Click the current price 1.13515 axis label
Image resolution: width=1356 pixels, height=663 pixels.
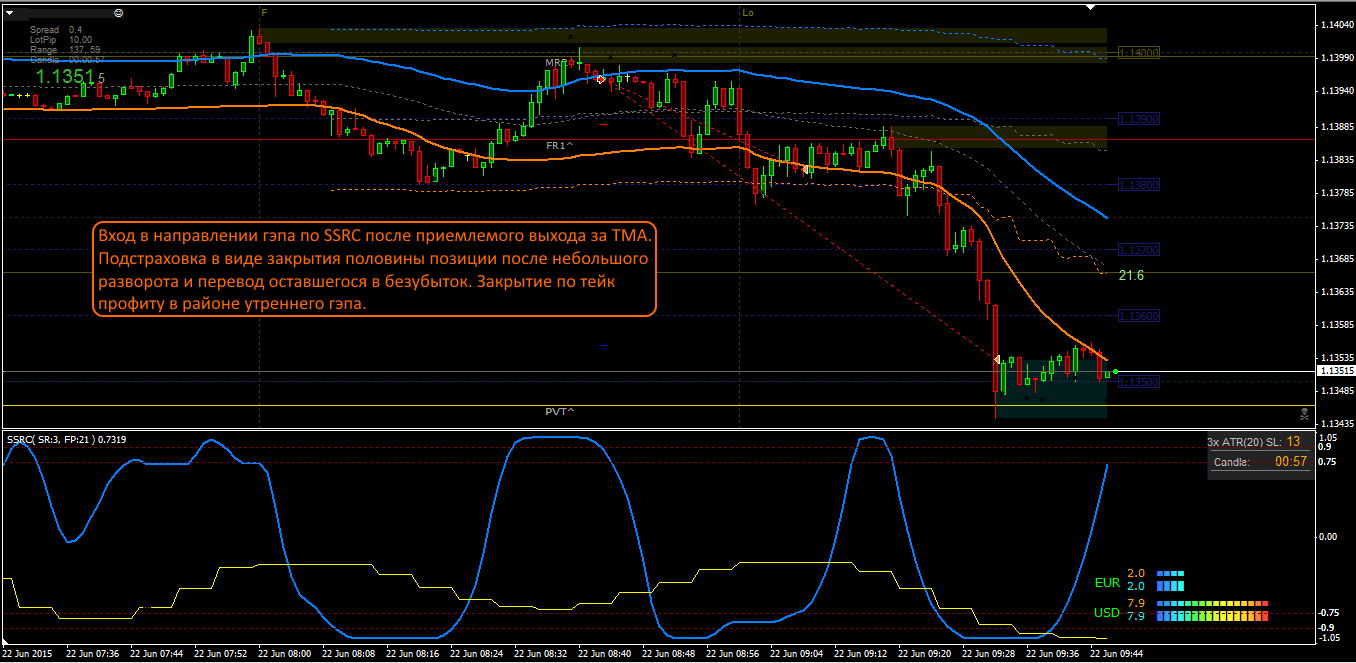click(1336, 371)
